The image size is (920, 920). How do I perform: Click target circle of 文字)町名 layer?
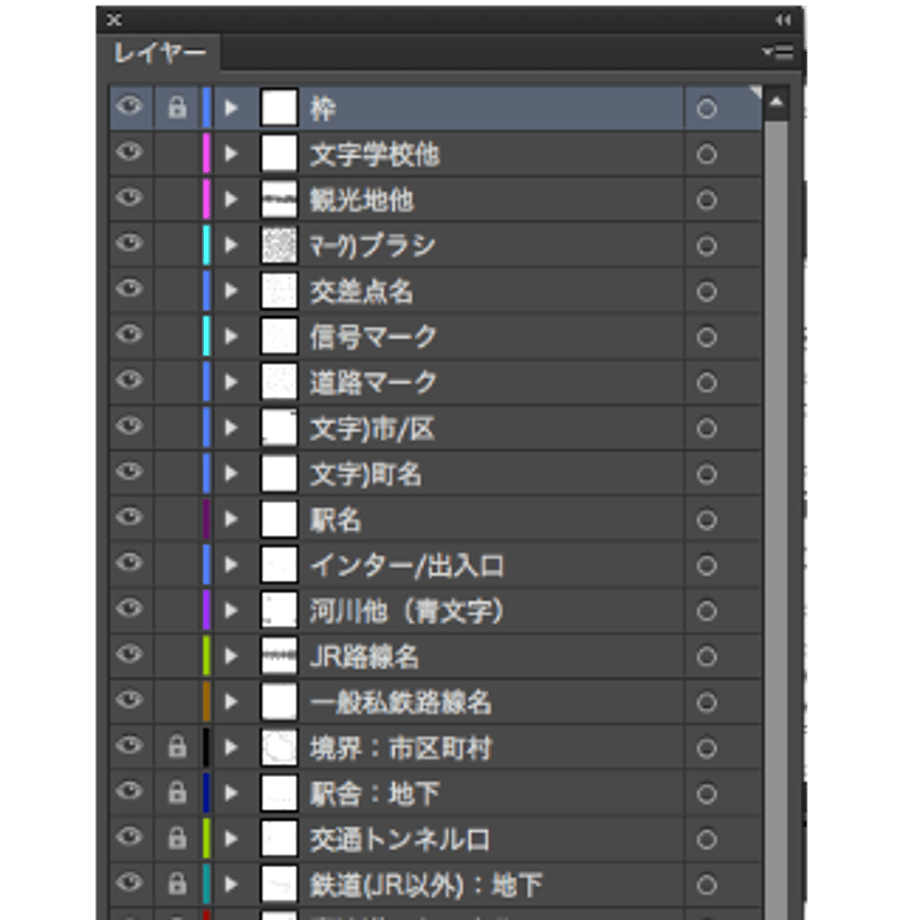(706, 474)
